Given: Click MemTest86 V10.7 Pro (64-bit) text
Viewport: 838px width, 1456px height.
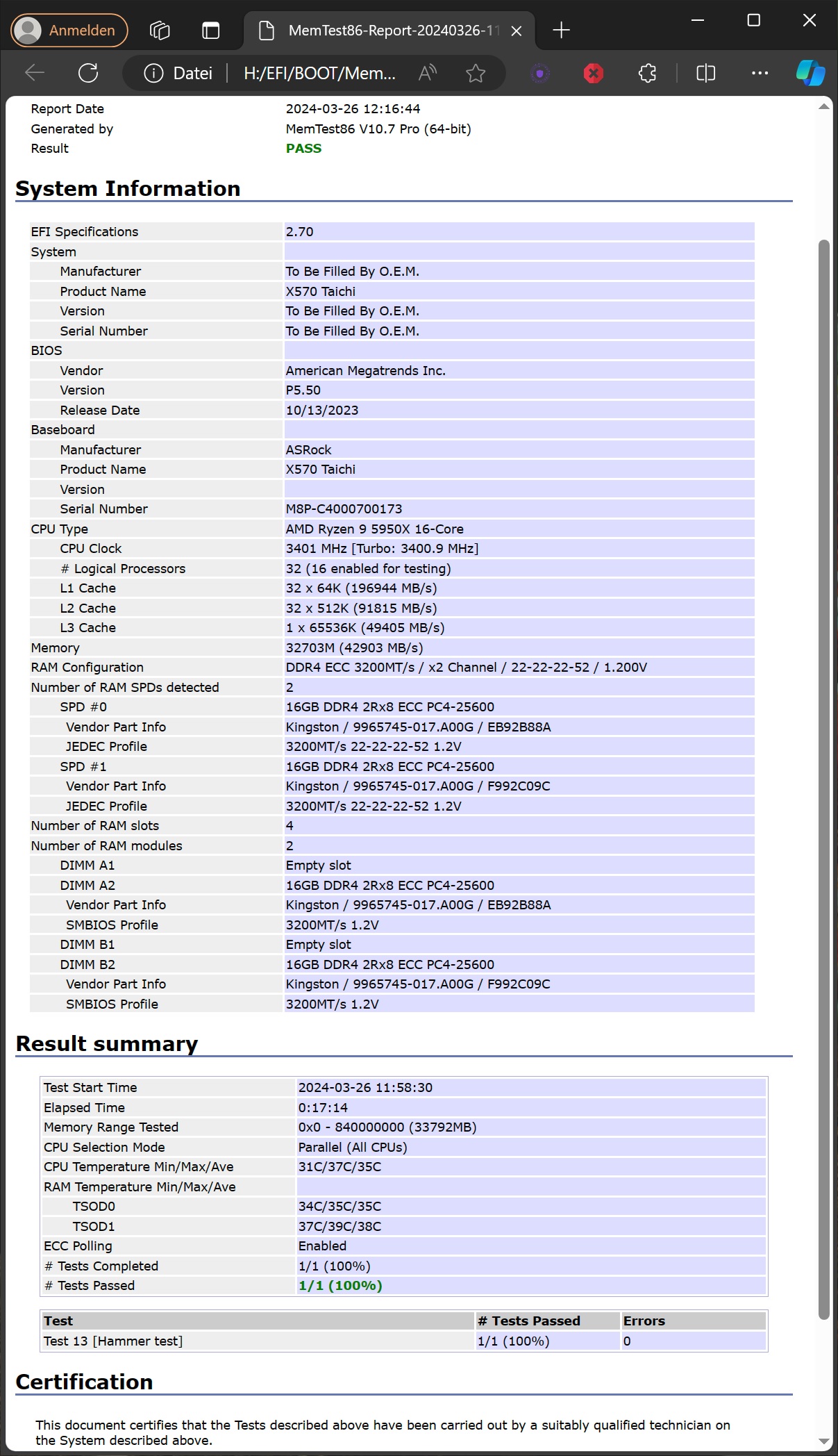Looking at the screenshot, I should [x=378, y=129].
